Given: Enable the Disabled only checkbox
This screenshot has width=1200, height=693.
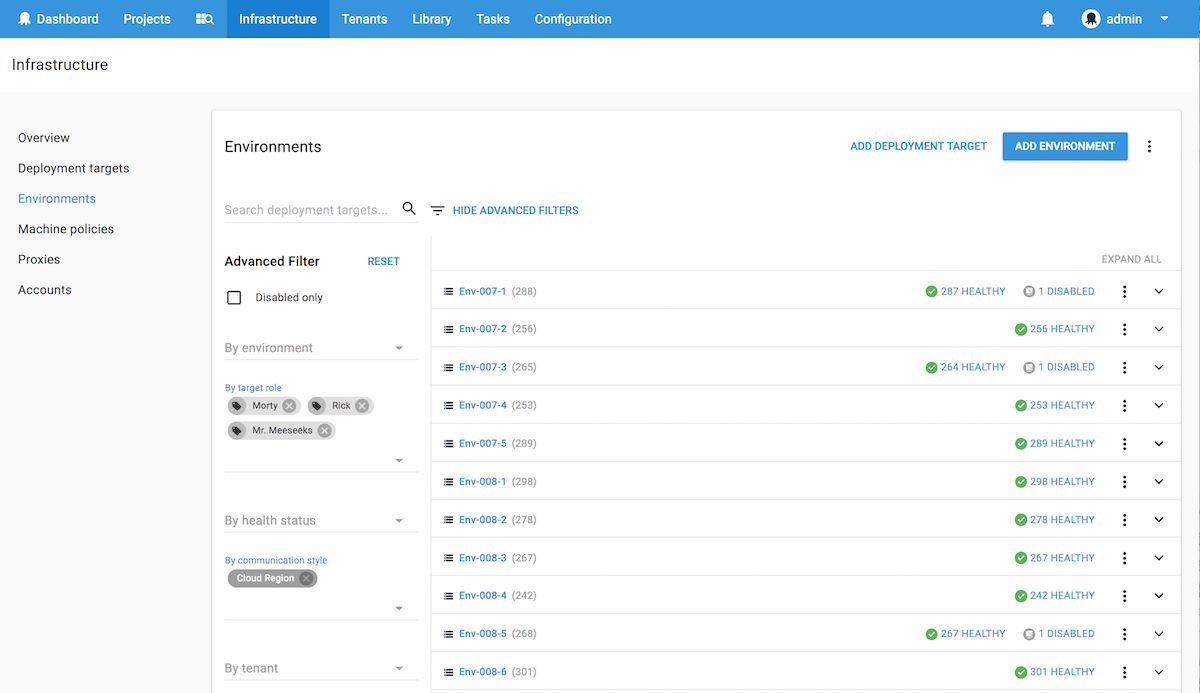Looking at the screenshot, I should coord(235,298).
